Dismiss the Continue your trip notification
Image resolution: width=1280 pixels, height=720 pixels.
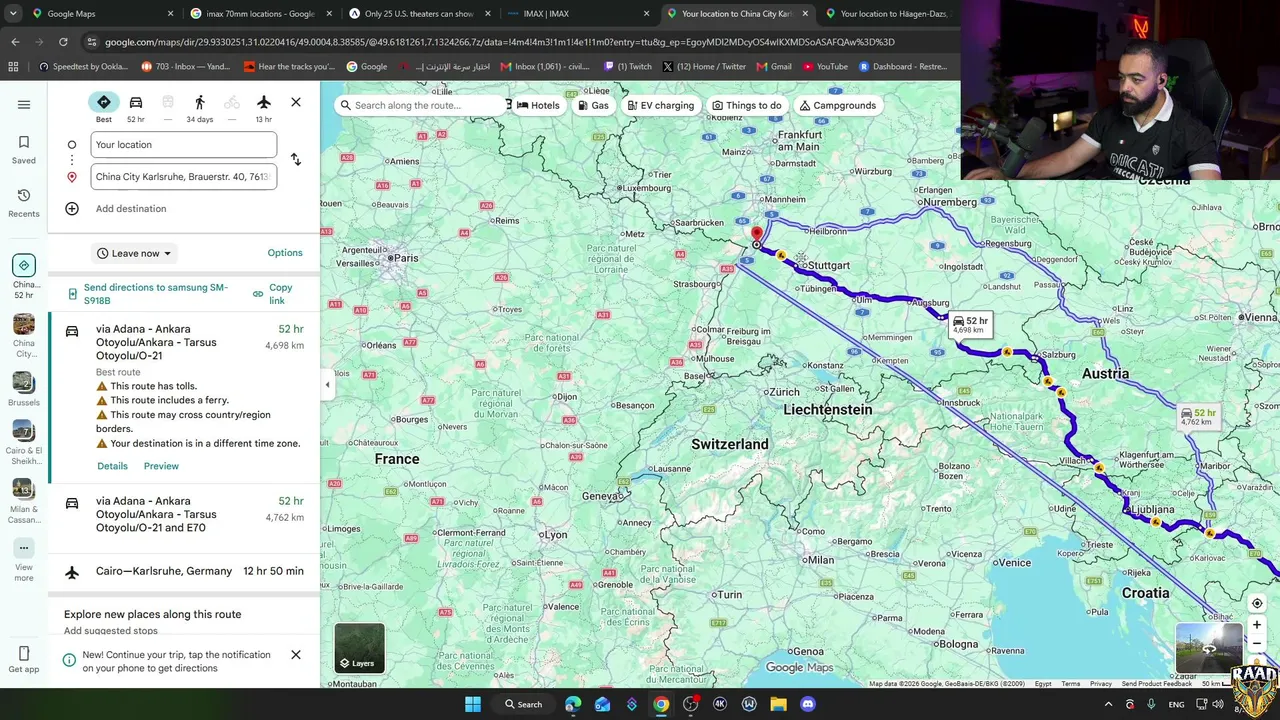click(296, 655)
